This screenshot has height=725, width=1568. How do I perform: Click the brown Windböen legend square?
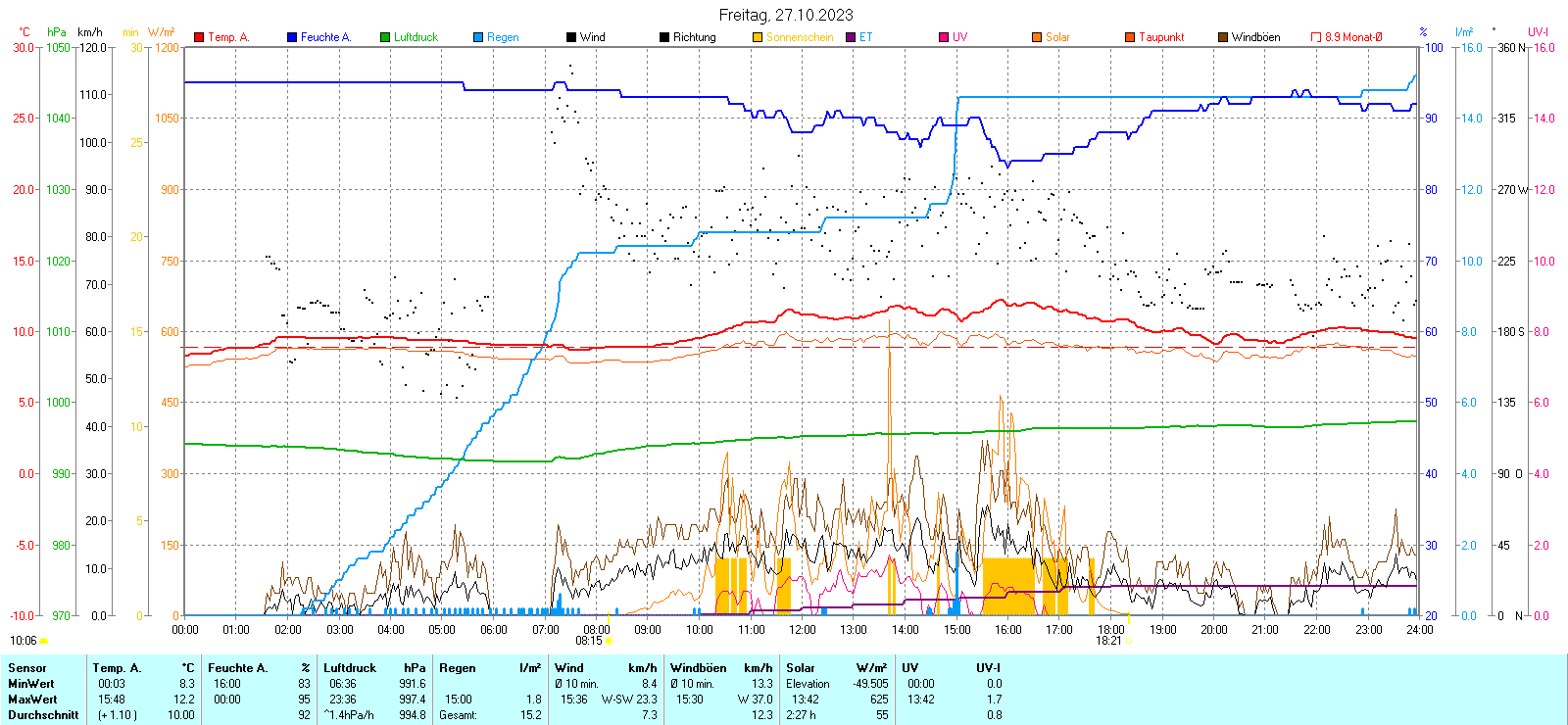click(1223, 37)
